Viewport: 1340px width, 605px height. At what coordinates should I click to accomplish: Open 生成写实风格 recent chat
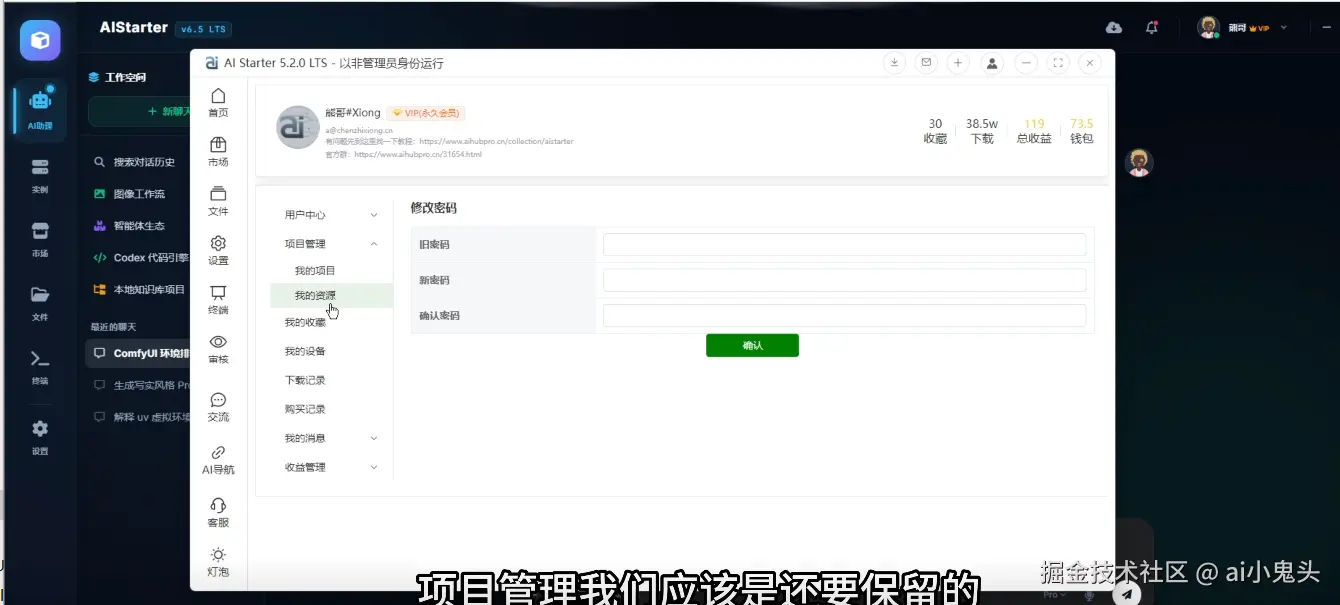140,385
